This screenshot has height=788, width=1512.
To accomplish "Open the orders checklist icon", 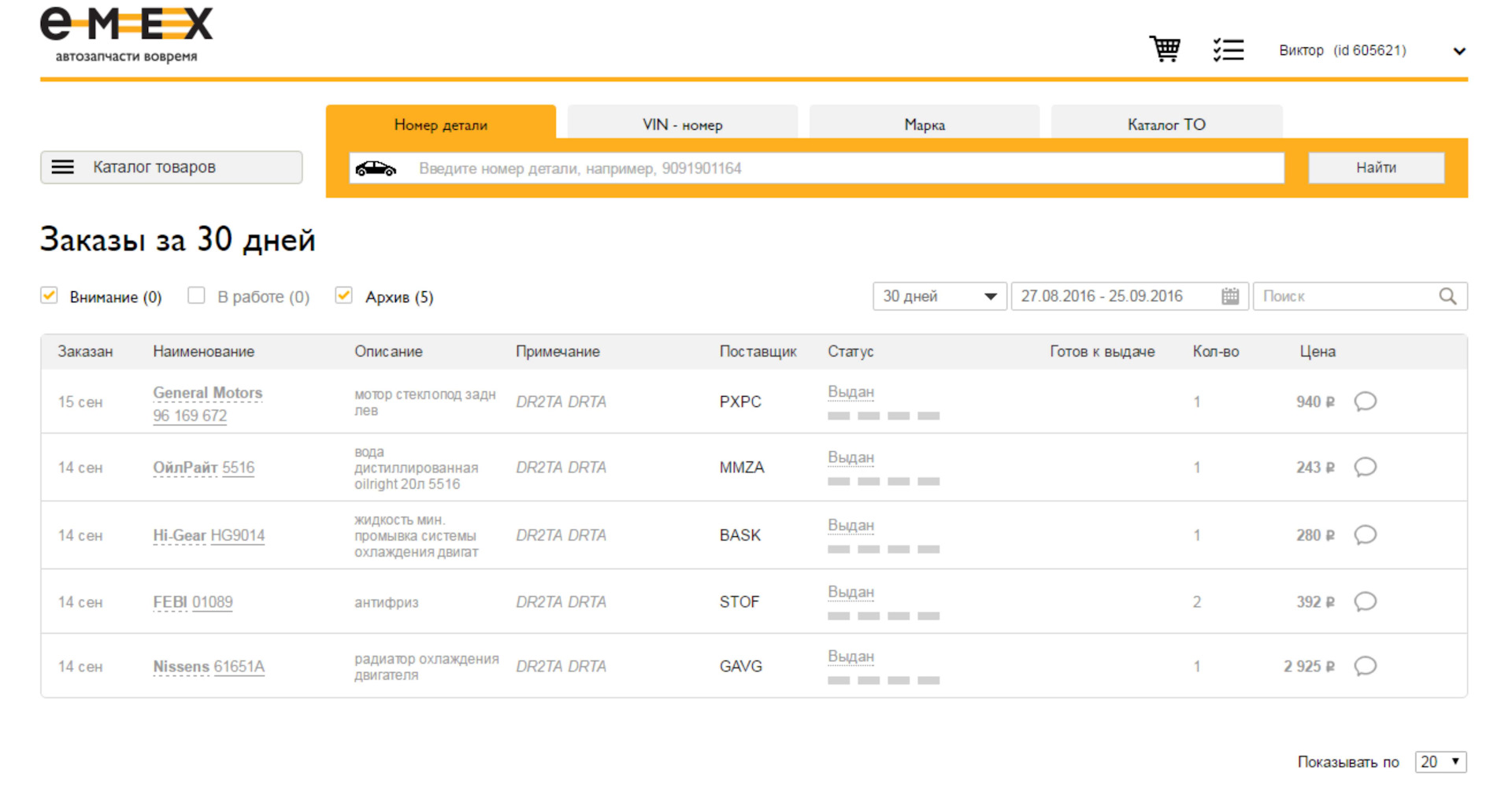I will (1228, 50).
